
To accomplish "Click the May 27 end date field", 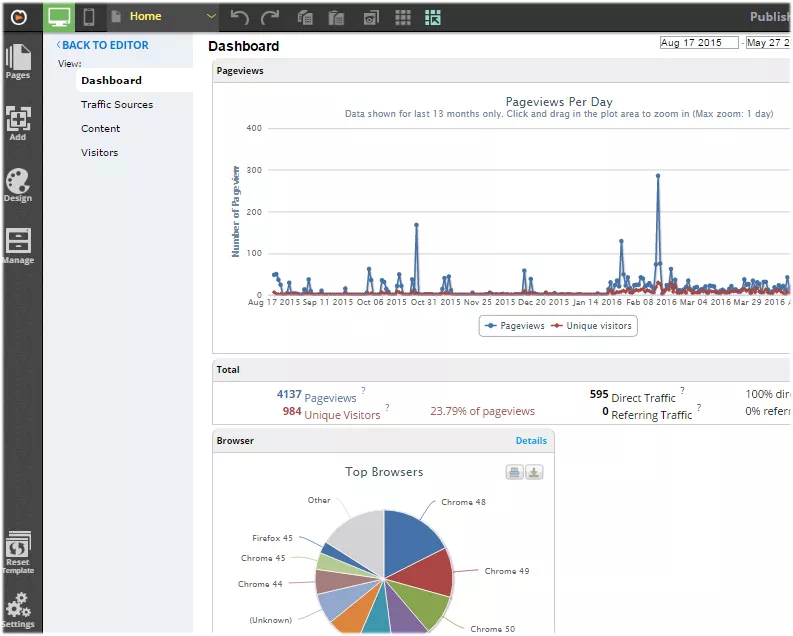I will click(768, 42).
